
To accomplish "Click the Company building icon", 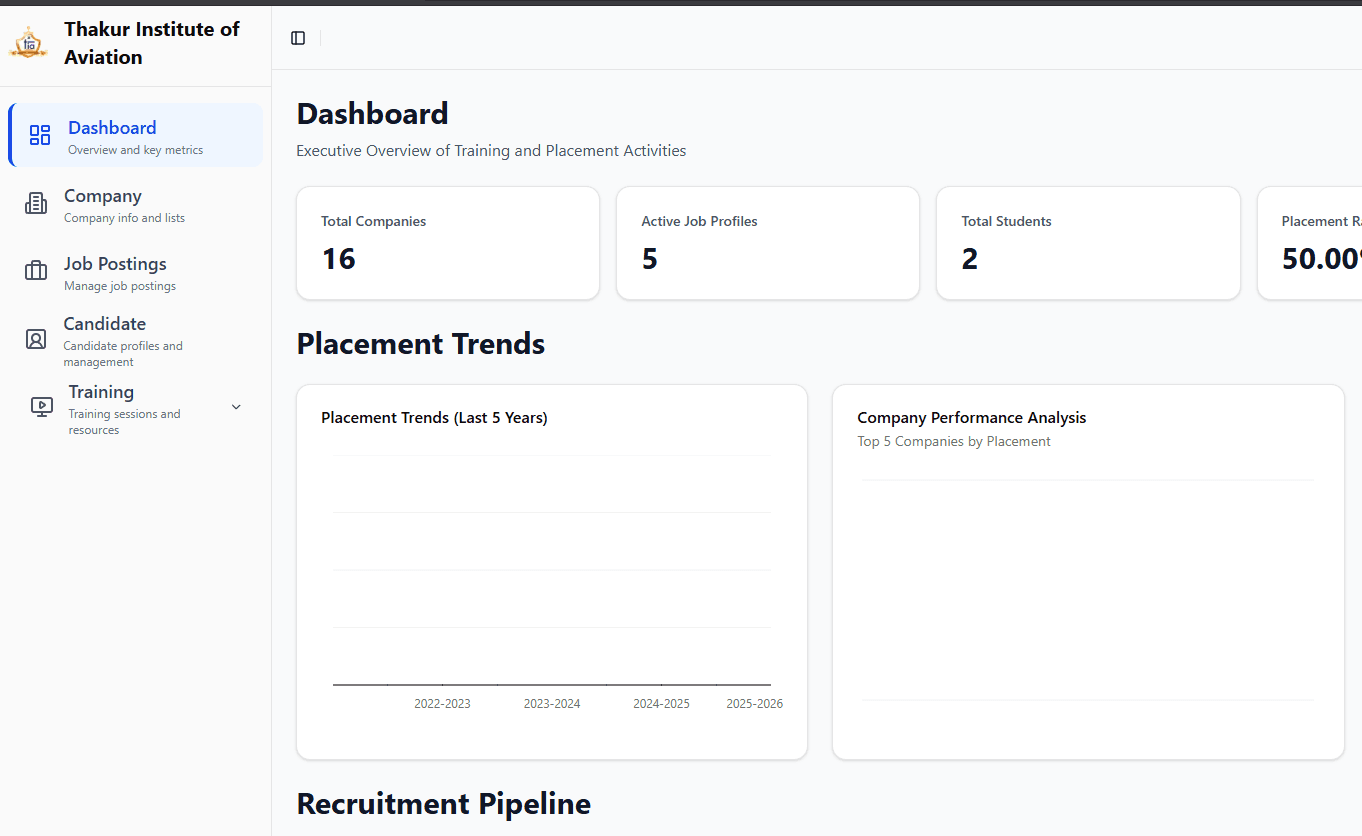I will [36, 203].
